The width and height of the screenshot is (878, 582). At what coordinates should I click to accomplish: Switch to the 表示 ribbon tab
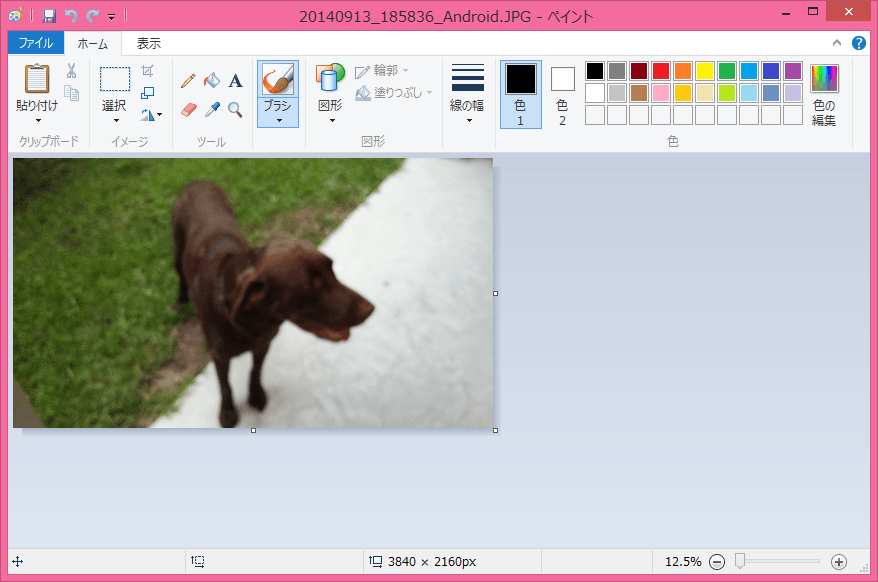149,43
